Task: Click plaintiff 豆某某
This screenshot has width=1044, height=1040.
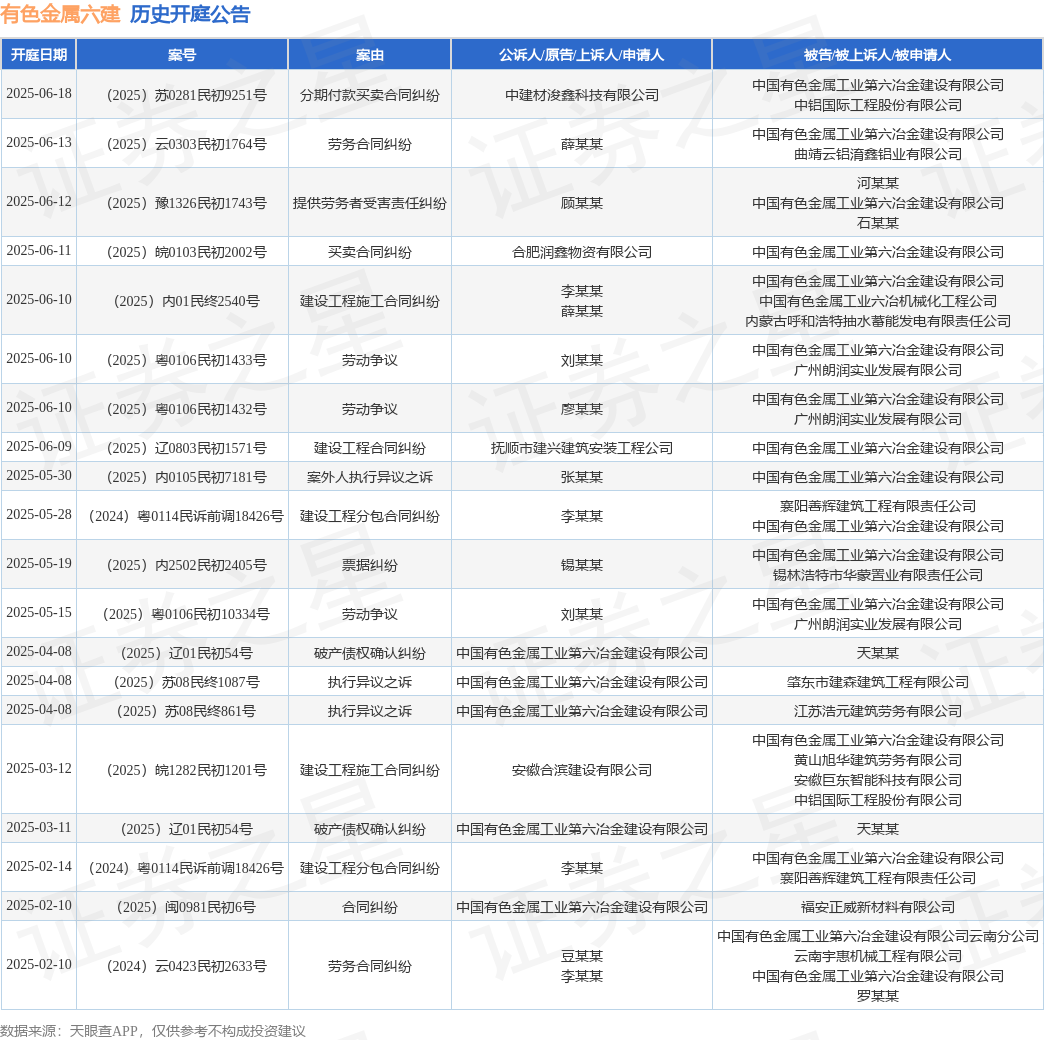Action: (582, 957)
